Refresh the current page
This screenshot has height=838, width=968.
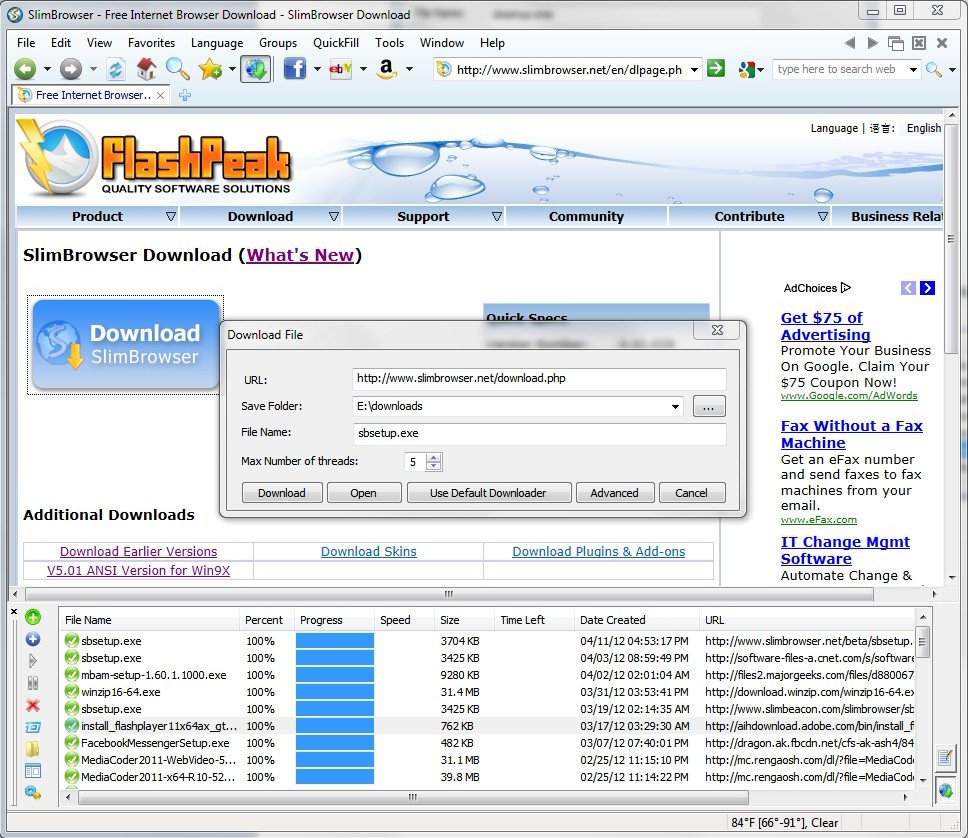pyautogui.click(x=116, y=69)
